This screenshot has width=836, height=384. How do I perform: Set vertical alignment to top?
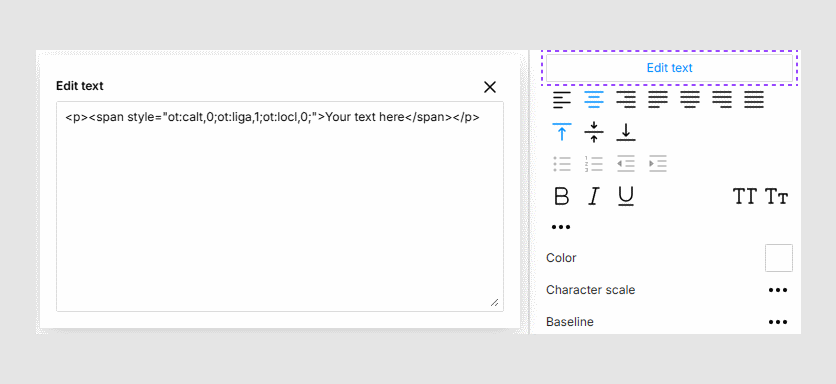click(x=561, y=132)
